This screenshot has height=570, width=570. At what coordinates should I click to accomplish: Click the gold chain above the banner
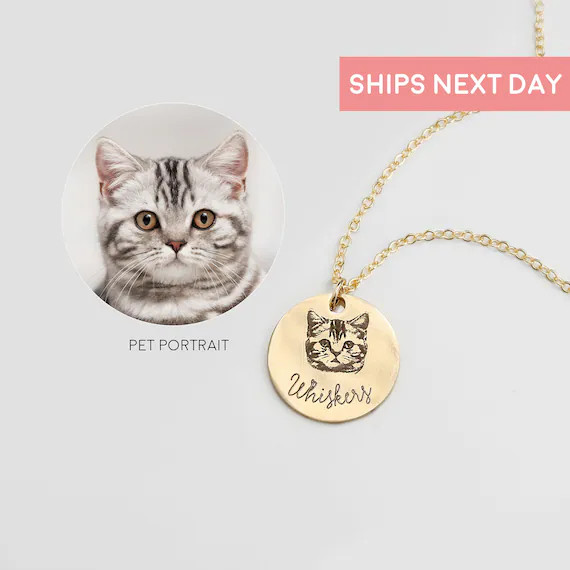pyautogui.click(x=539, y=28)
